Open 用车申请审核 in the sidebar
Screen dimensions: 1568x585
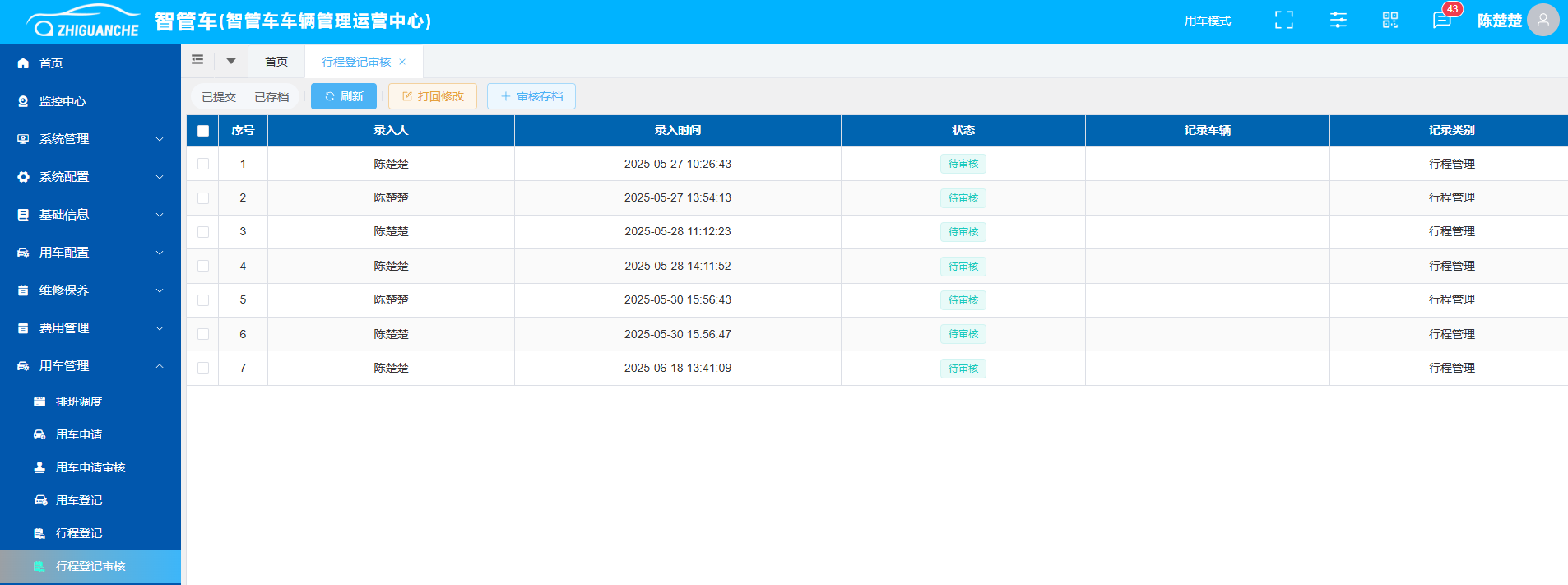[90, 467]
